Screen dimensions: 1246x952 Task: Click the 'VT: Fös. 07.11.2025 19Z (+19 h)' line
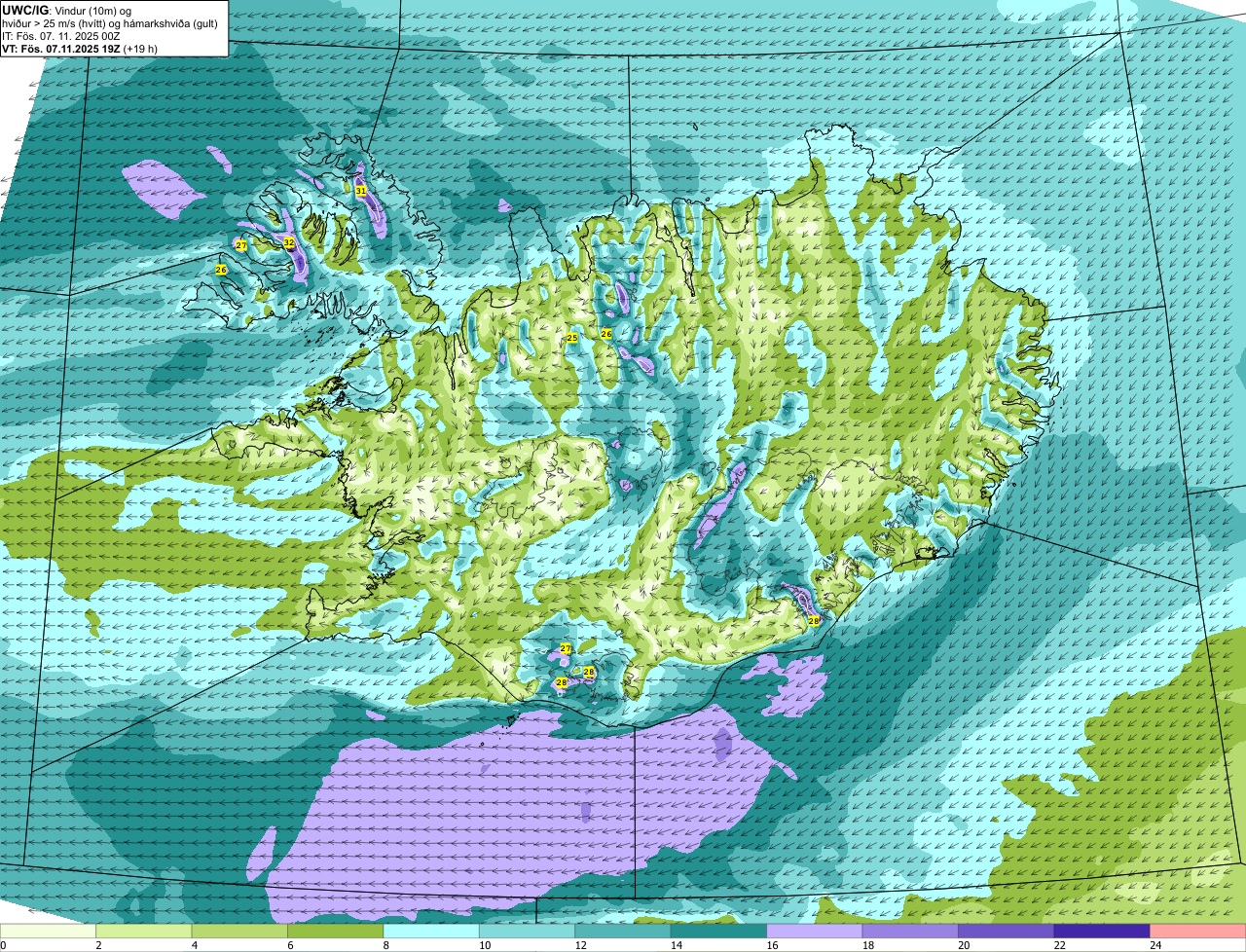click(x=80, y=48)
